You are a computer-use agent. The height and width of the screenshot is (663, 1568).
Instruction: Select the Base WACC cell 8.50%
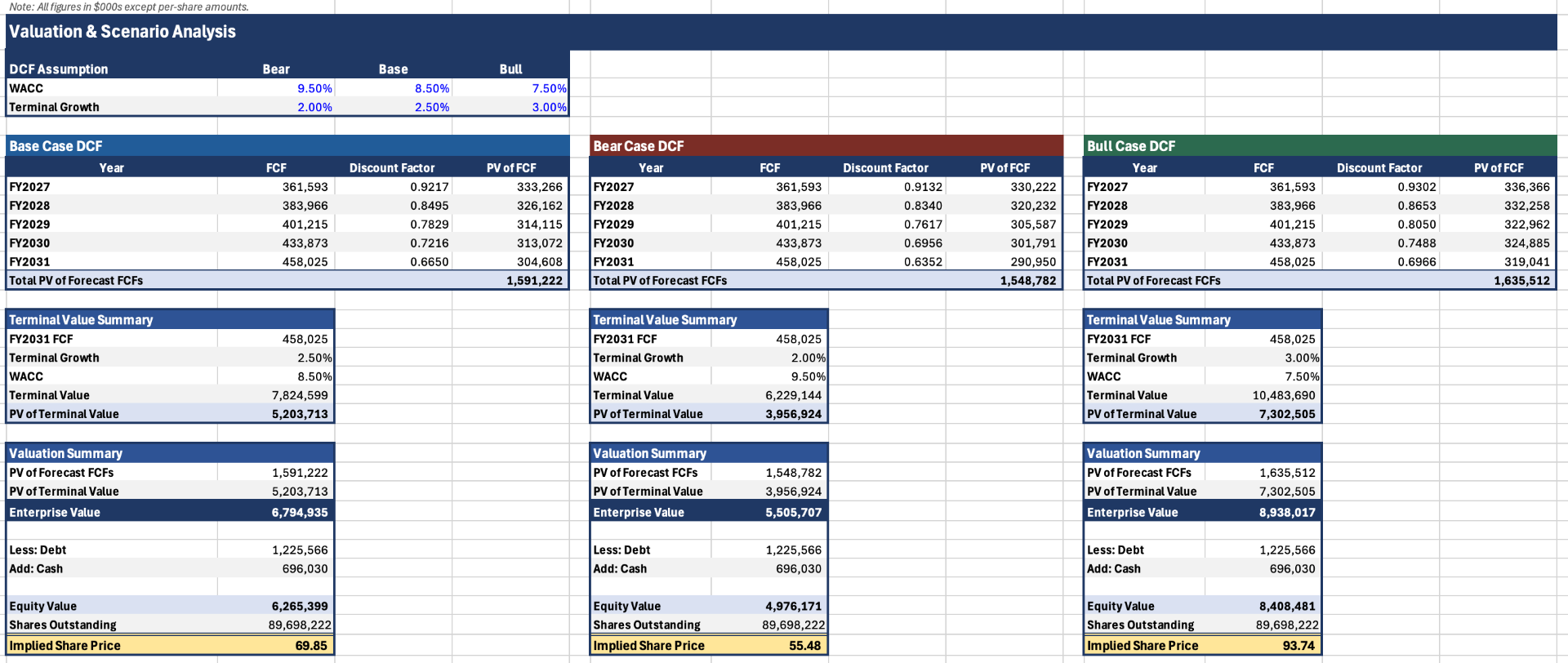click(432, 88)
